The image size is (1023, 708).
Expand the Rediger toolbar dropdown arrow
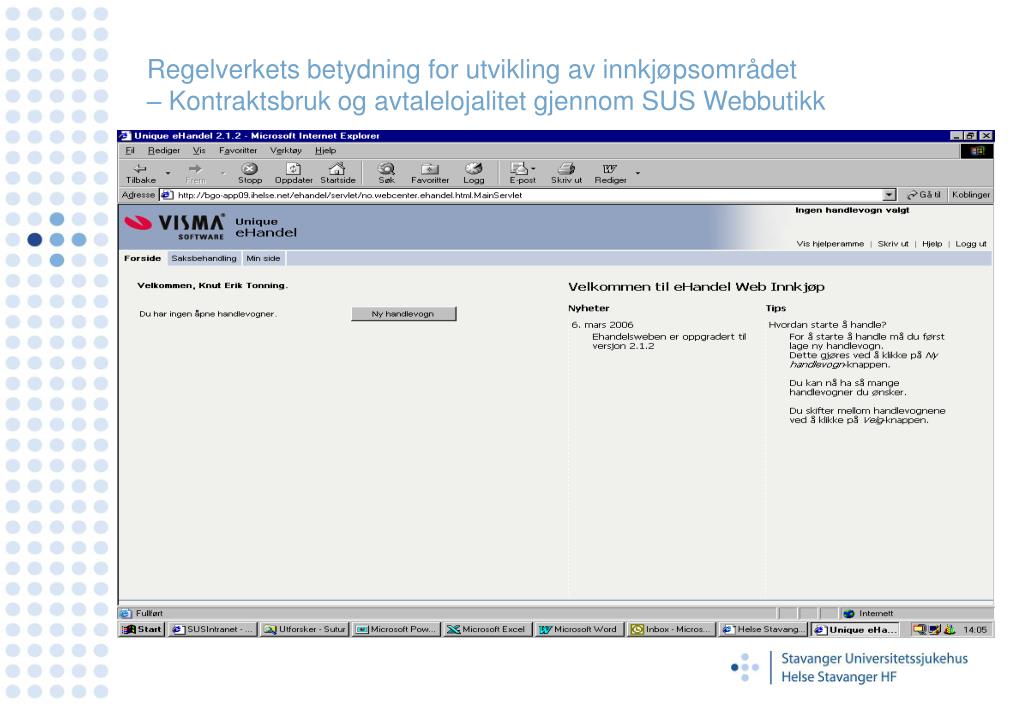coord(637,173)
